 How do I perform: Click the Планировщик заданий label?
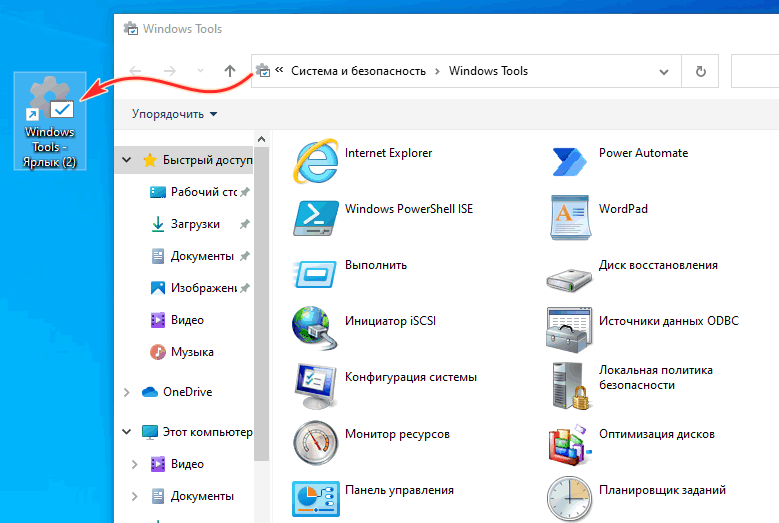click(x=662, y=490)
